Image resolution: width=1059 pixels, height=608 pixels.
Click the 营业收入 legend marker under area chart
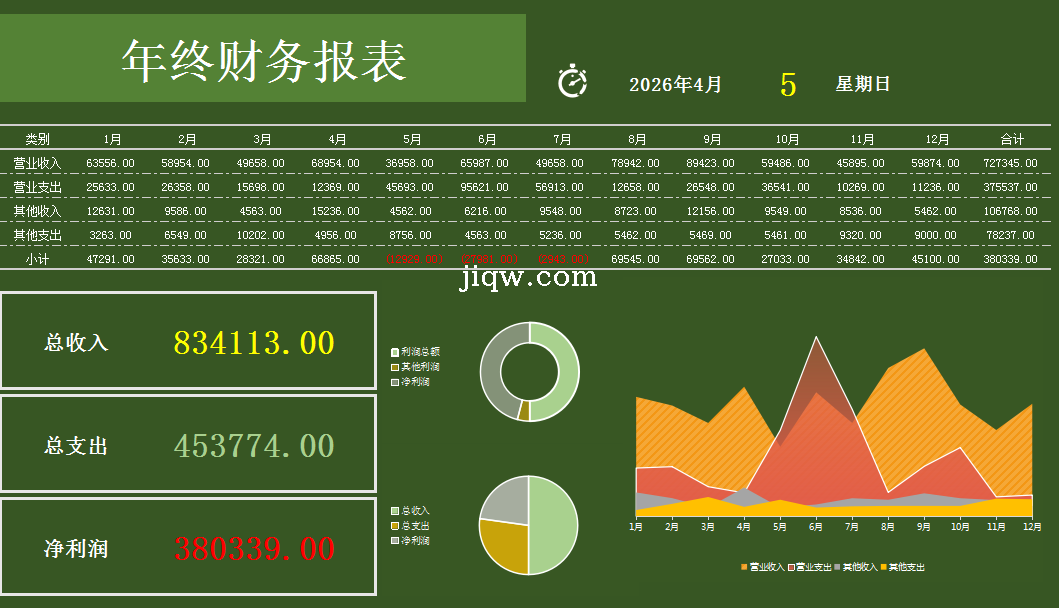(x=744, y=567)
